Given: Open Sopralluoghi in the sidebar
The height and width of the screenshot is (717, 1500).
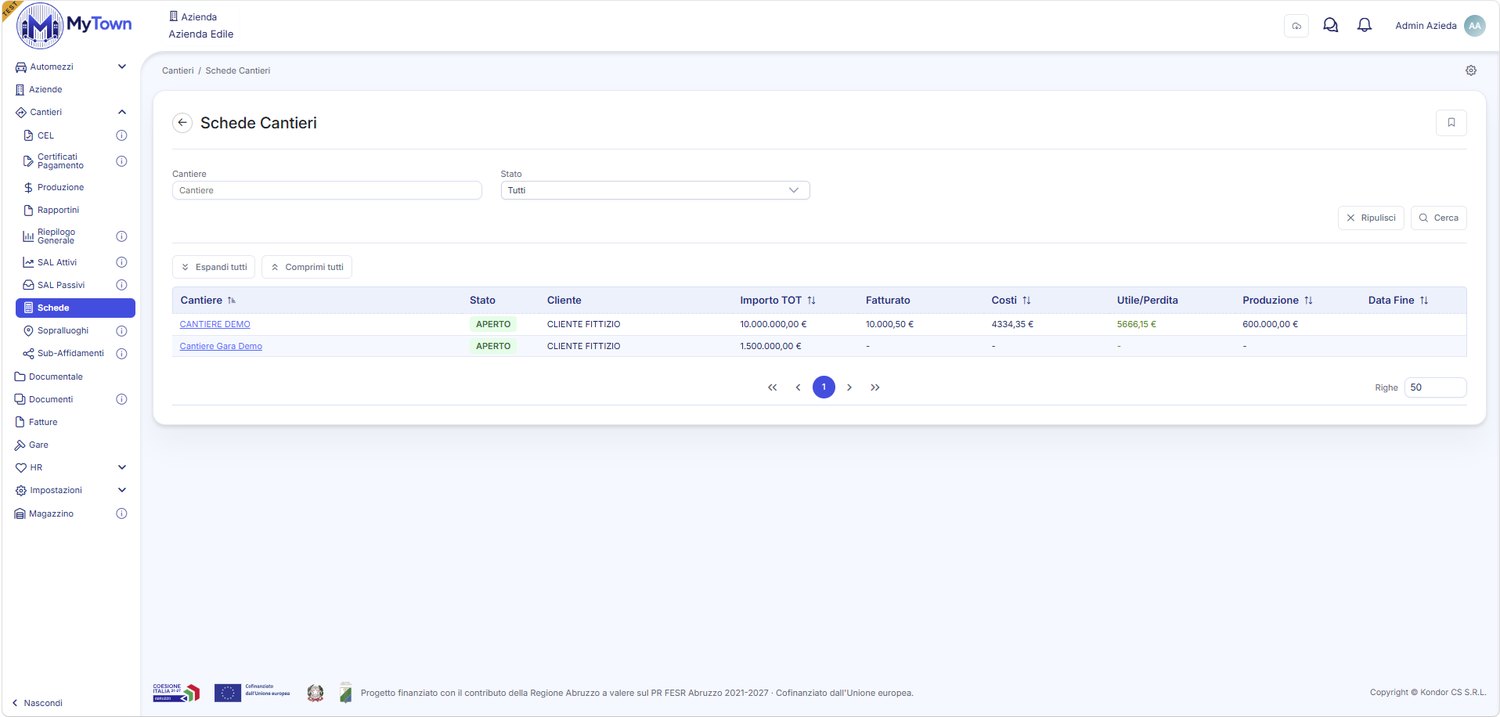Looking at the screenshot, I should coord(62,330).
